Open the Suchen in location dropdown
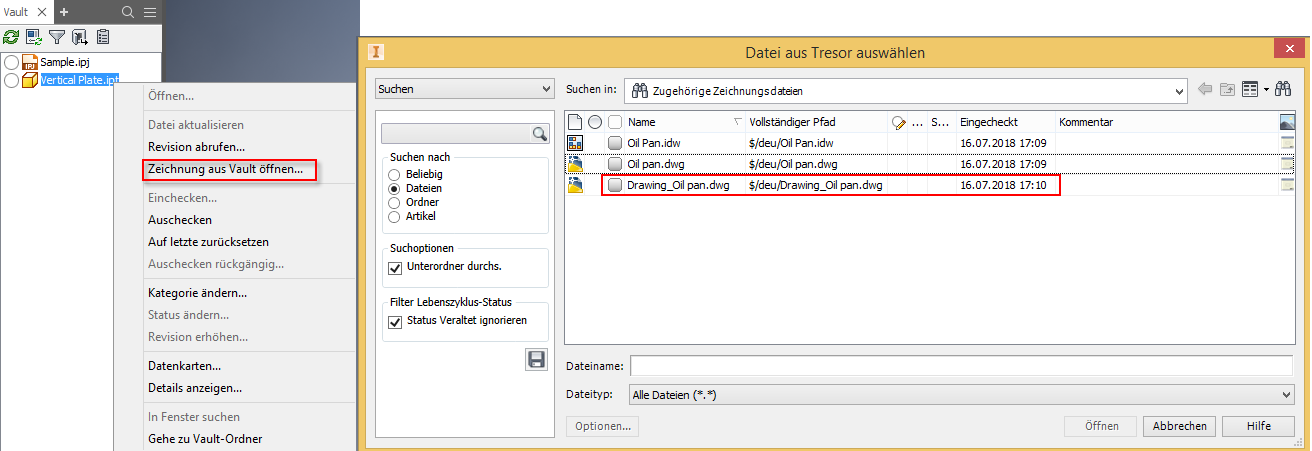The width and height of the screenshot is (1312, 451). 906,90
